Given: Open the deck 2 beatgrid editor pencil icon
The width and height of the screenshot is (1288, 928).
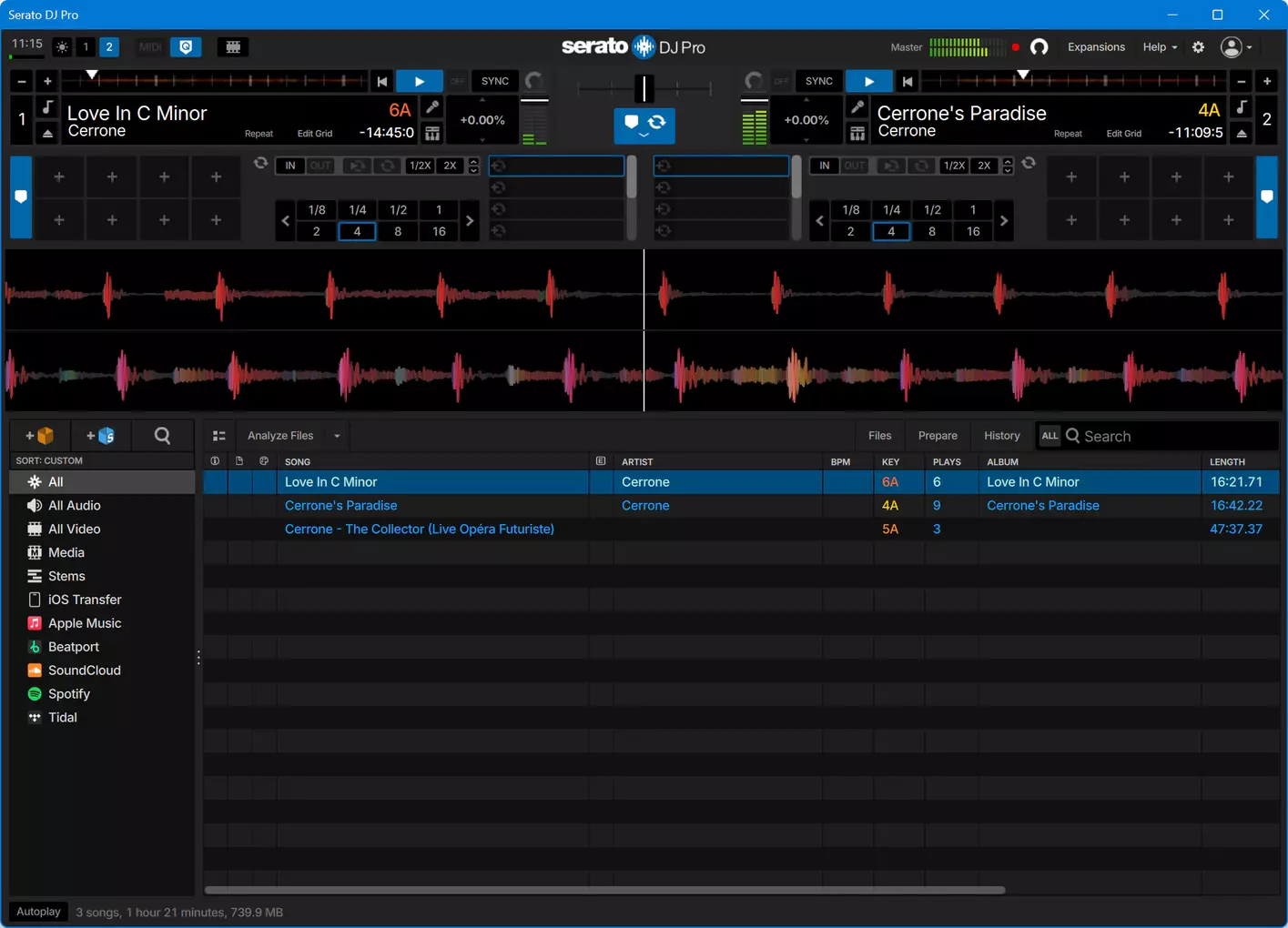Looking at the screenshot, I should coord(857,107).
